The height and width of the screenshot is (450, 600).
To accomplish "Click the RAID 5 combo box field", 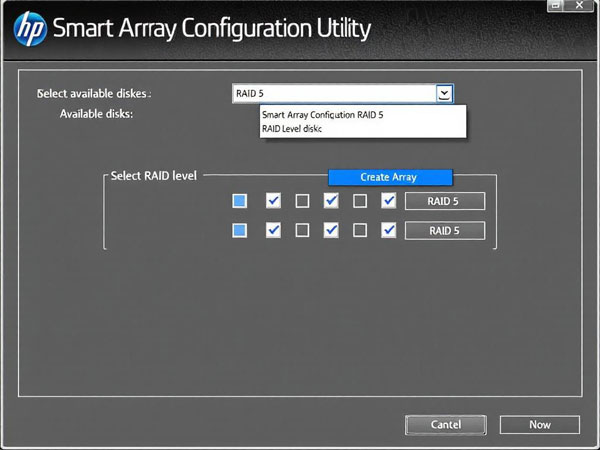I will click(x=343, y=93).
